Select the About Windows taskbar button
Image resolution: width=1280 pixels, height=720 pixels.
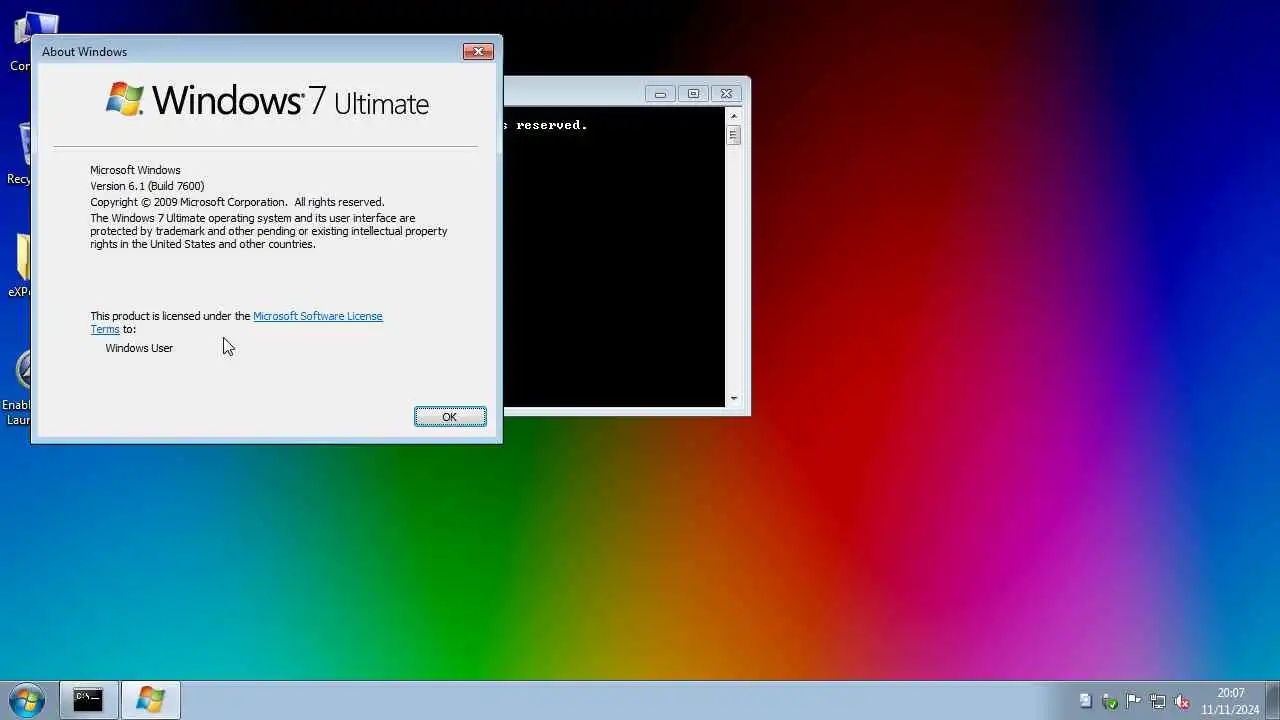[x=150, y=700]
